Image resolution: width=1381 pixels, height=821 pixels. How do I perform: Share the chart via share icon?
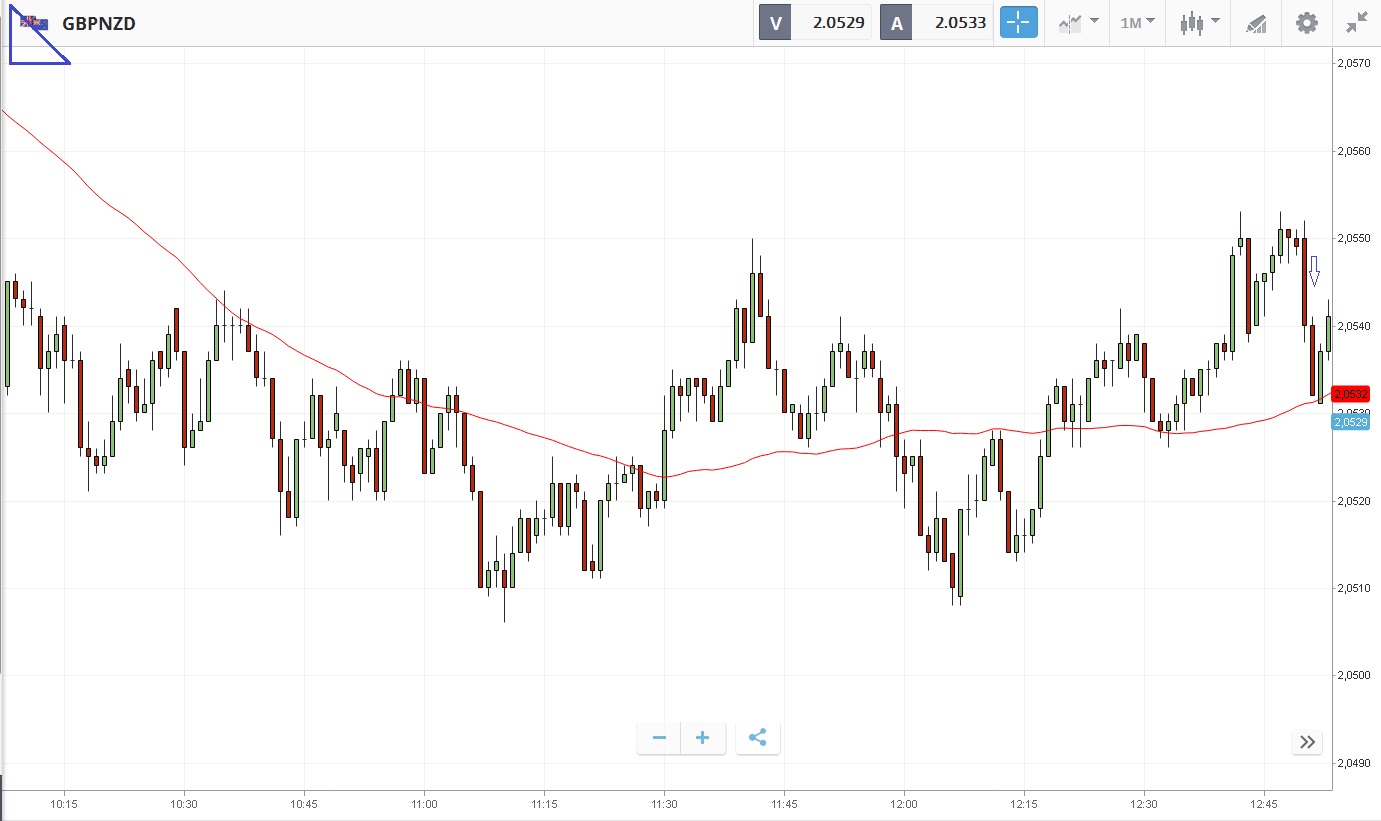(x=757, y=738)
